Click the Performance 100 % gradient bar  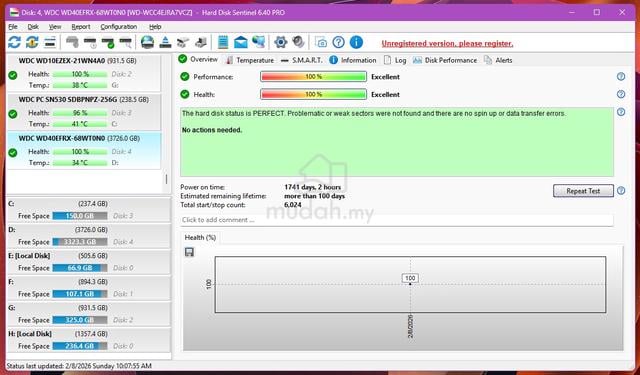pos(313,76)
